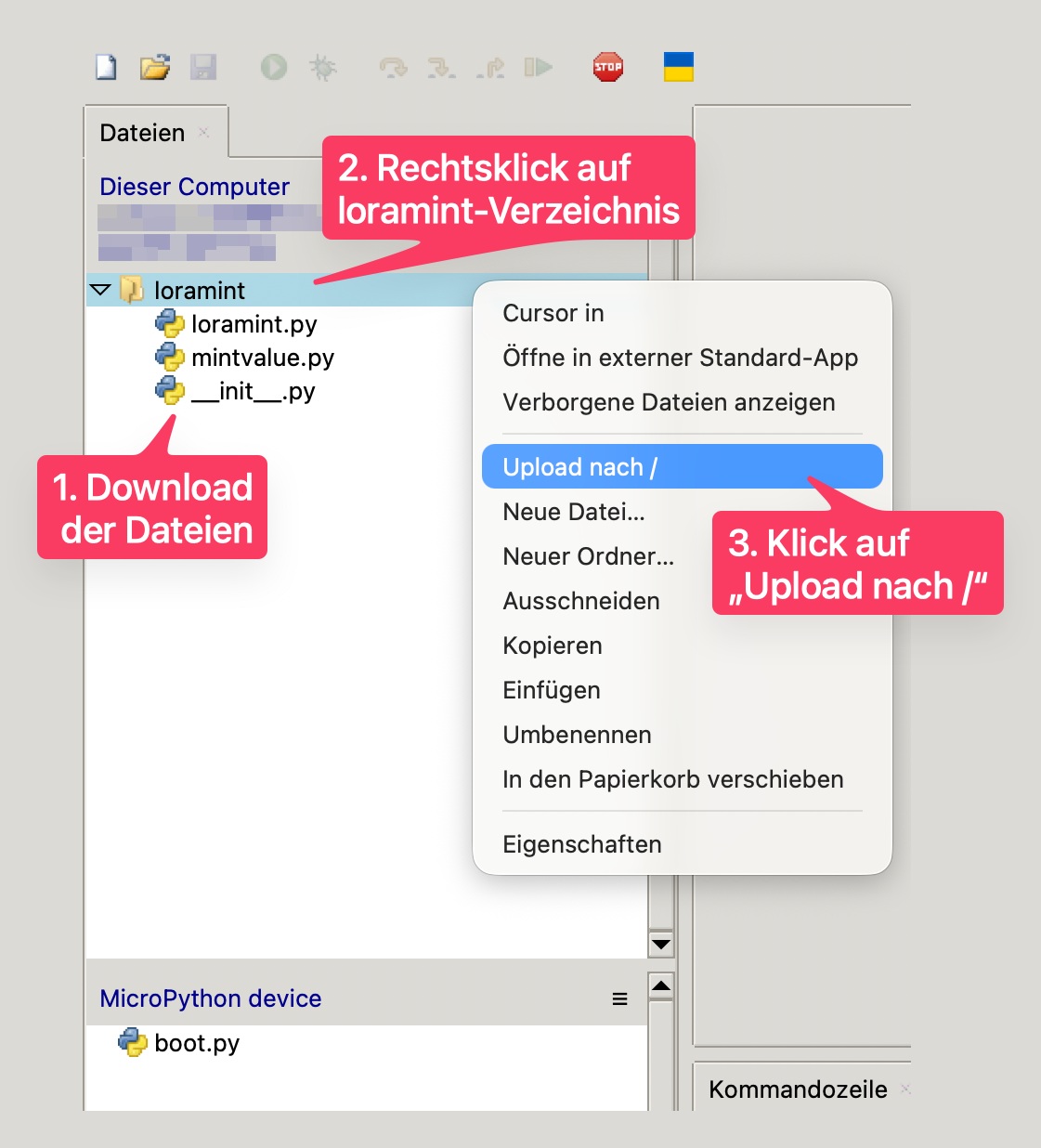
Task: Click the New file toolbar icon
Action: (107, 67)
